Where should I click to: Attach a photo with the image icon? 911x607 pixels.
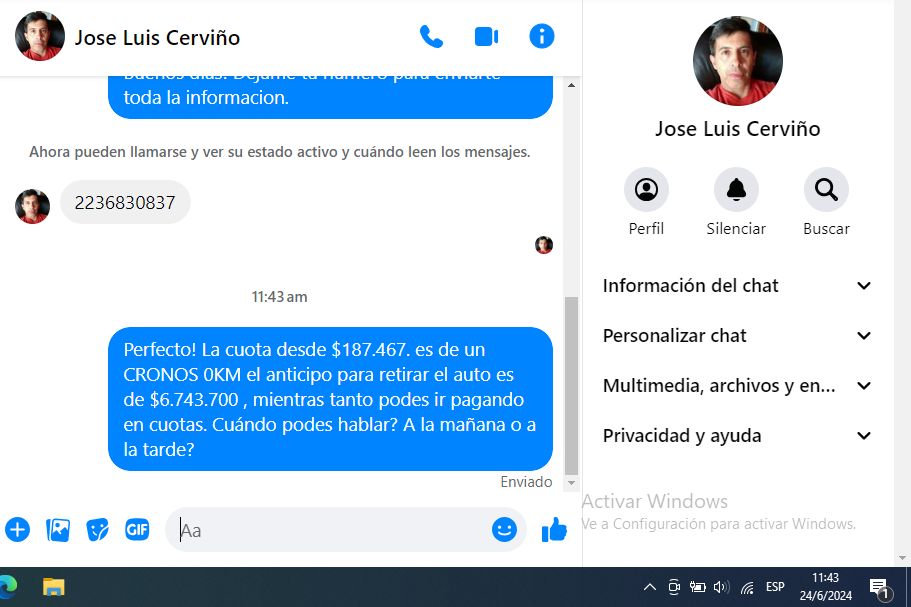[58, 530]
